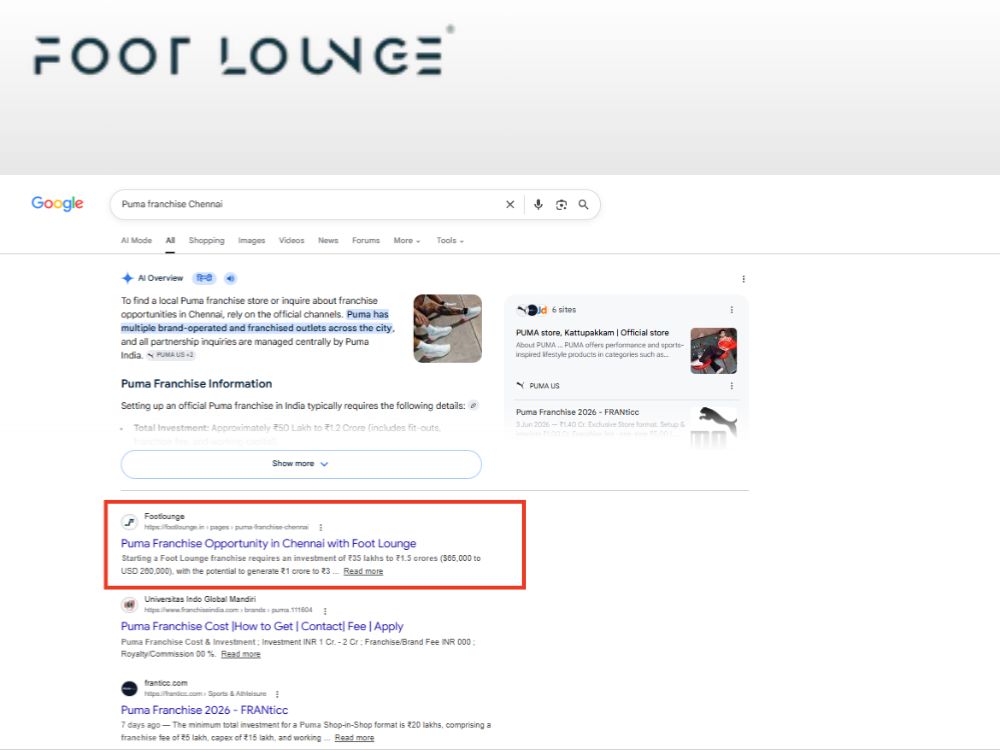Click the Google logo

click(57, 203)
